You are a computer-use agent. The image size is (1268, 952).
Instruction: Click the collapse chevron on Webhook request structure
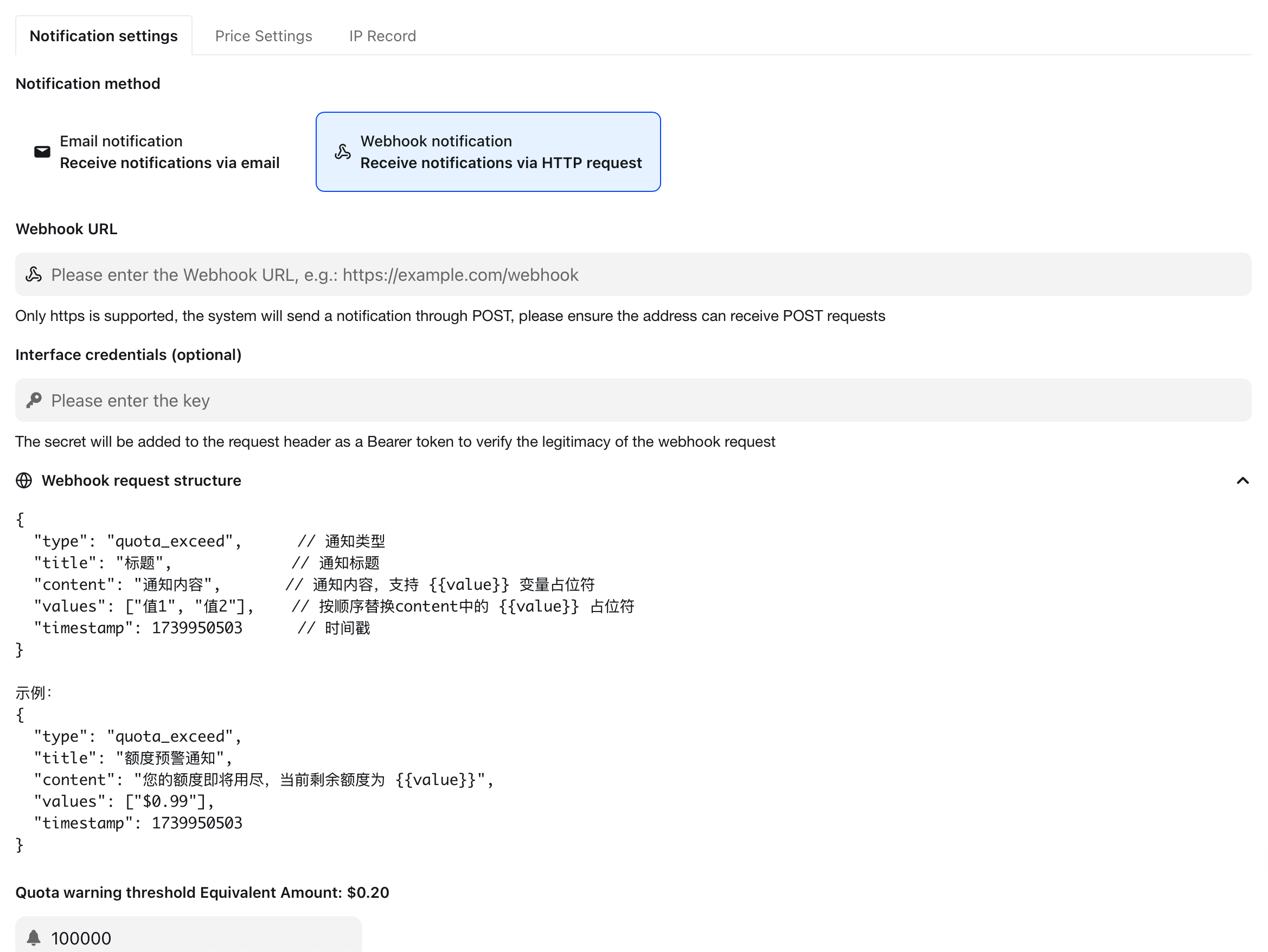point(1243,480)
